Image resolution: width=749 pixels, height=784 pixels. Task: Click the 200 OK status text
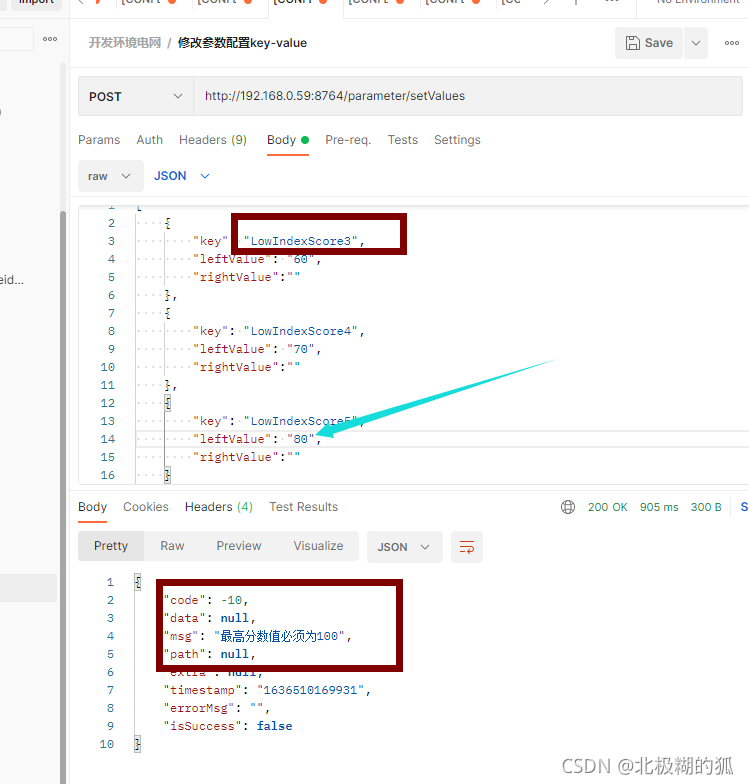608,507
